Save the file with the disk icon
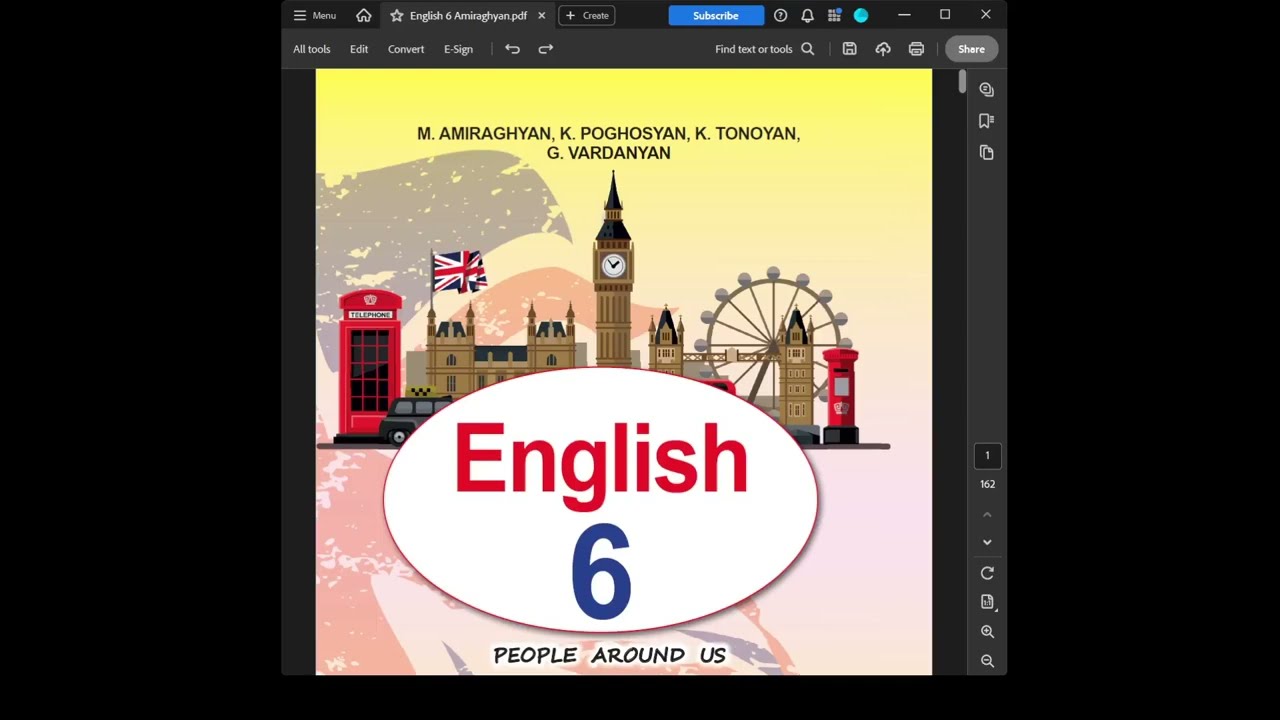The width and height of the screenshot is (1280, 720). click(x=849, y=49)
